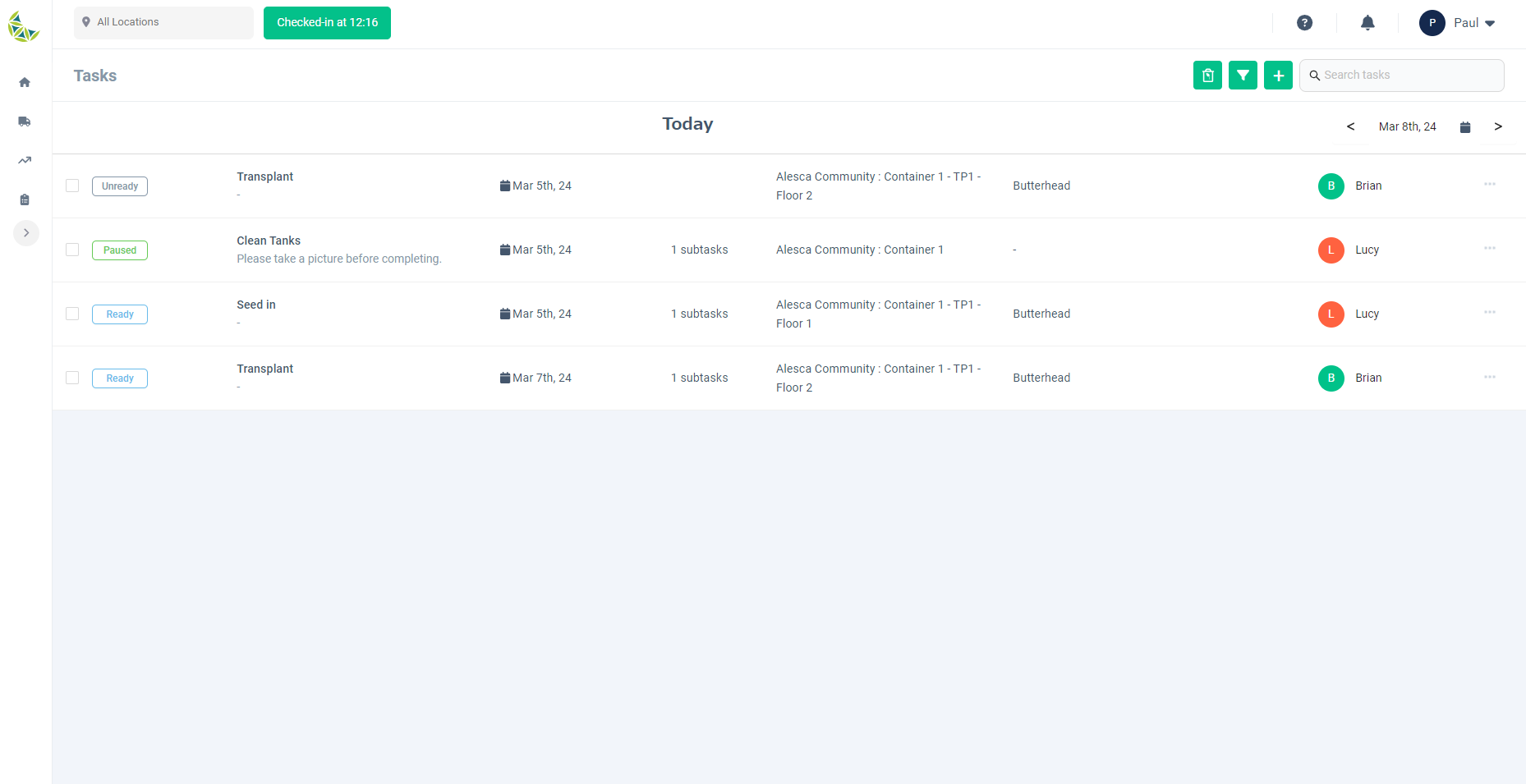
Task: Click Brian's avatar on Mar 7th Transplant row
Action: 1331,378
